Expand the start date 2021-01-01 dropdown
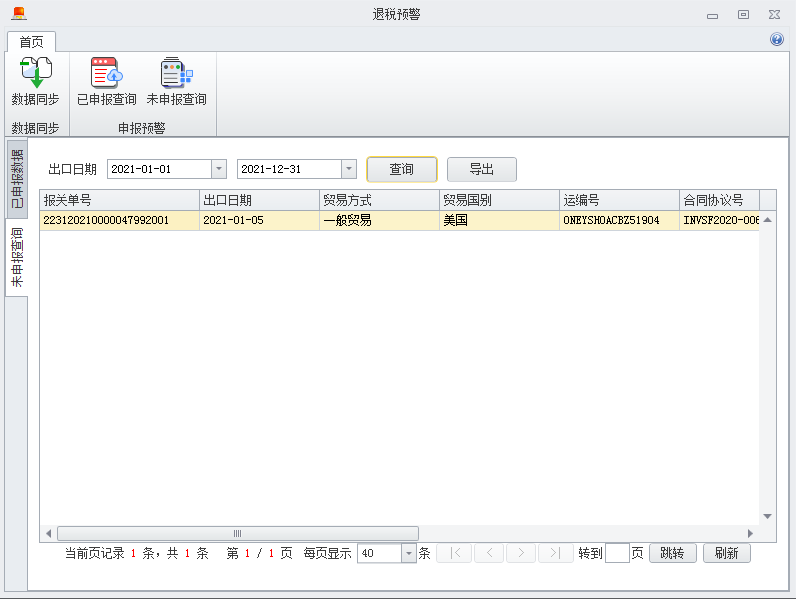 coord(219,169)
